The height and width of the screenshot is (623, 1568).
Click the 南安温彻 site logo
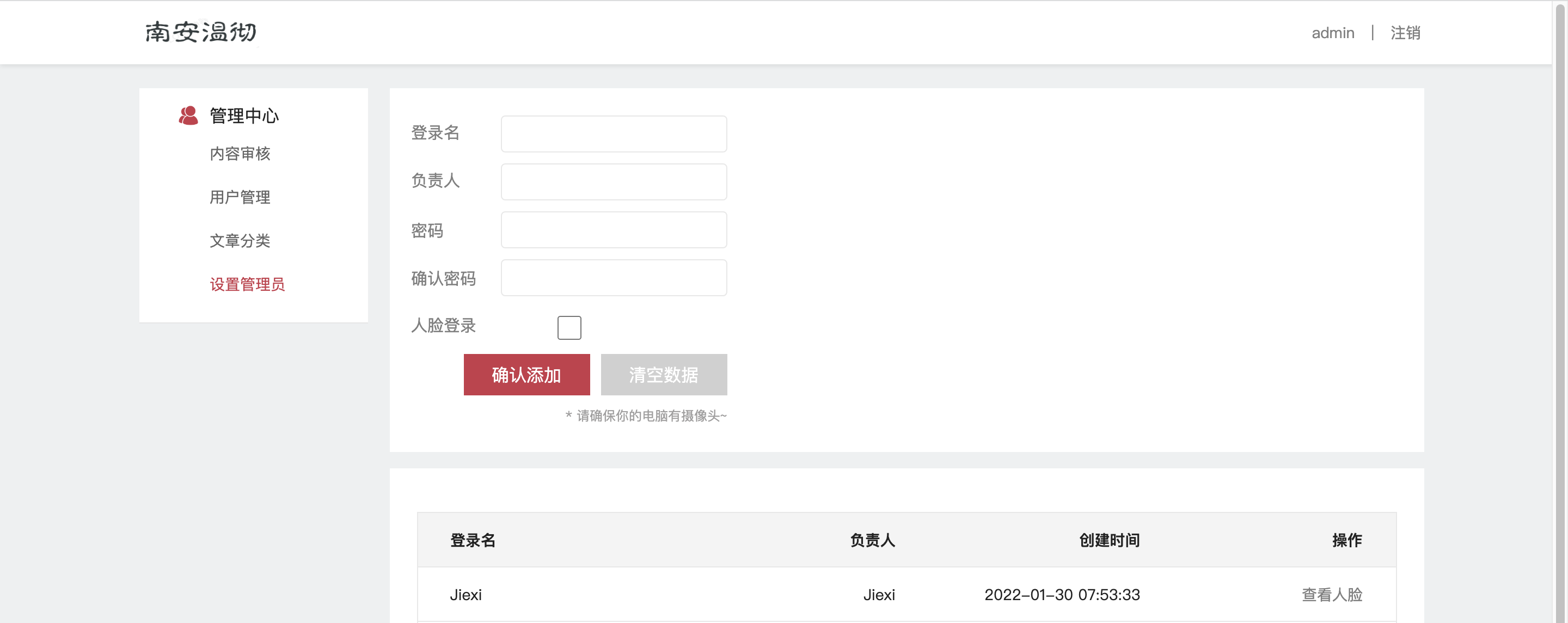201,32
